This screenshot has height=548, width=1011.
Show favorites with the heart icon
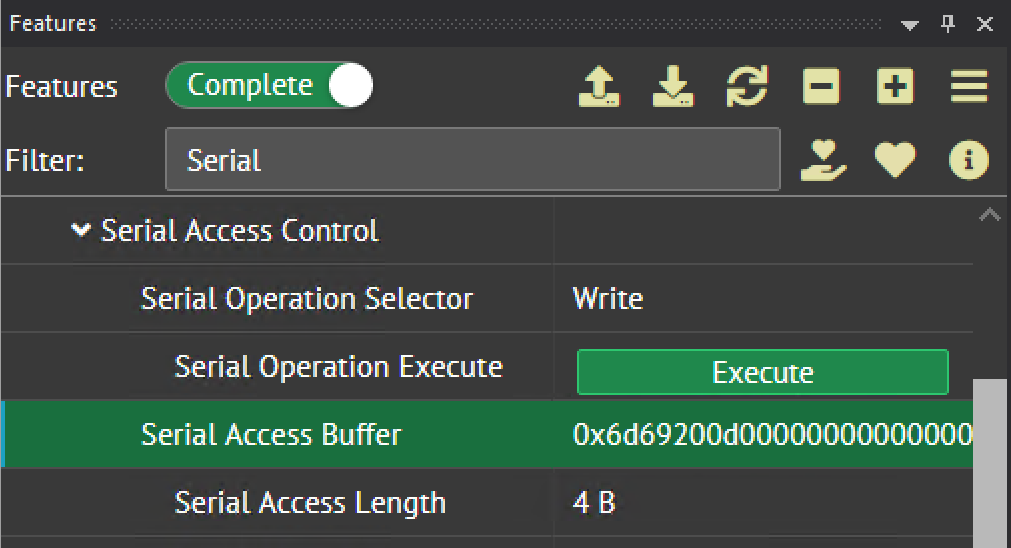[895, 160]
